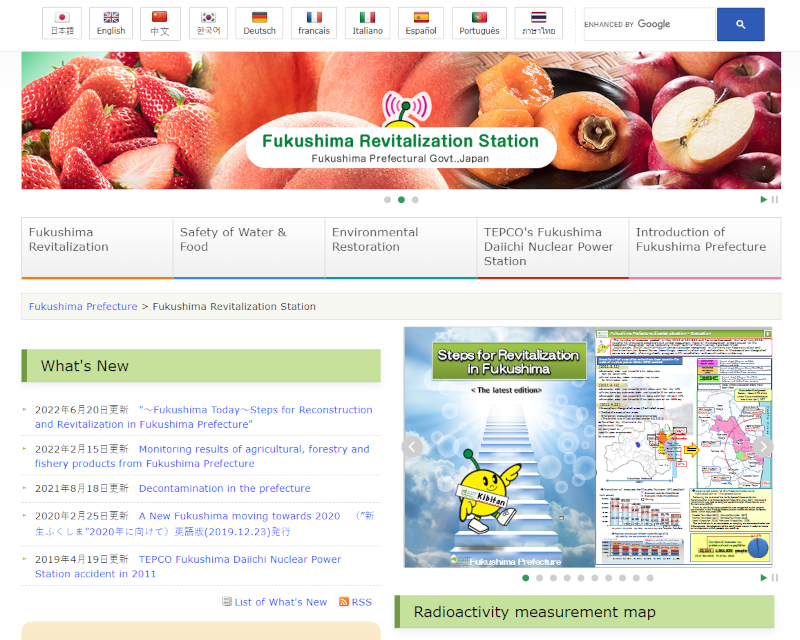This screenshot has width=800, height=640.
Task: Follow the Fukushima Prefecture breadcrumb link
Action: [x=82, y=307]
